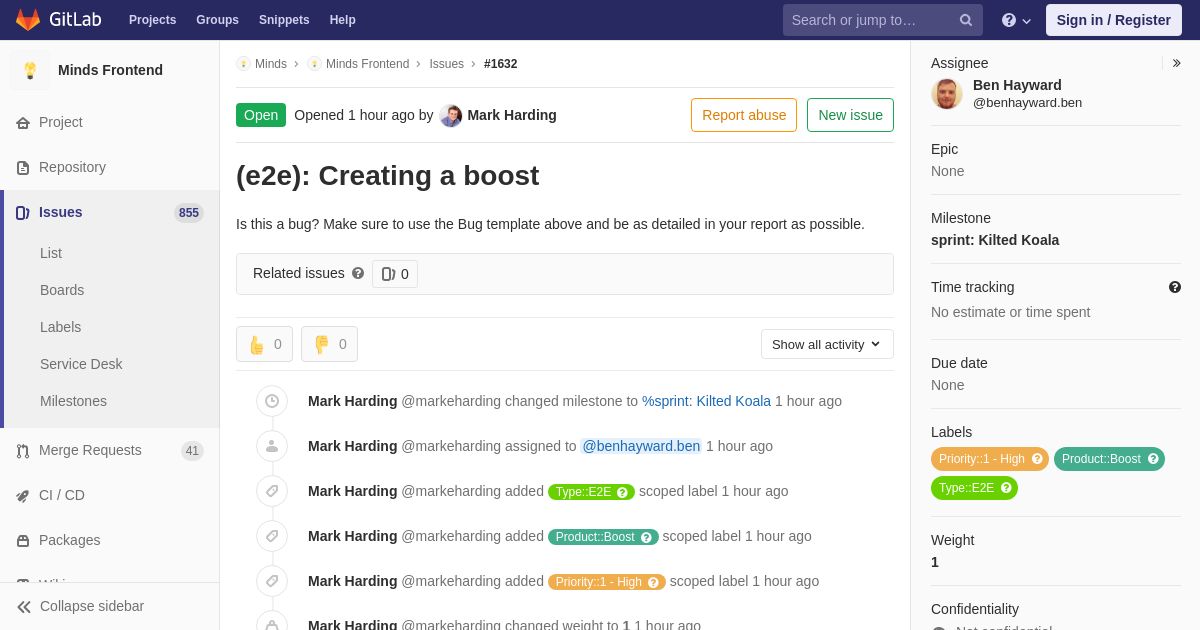This screenshot has height=630, width=1200.
Task: Click Priority::1 - High label in sidebar
Action: 981,459
